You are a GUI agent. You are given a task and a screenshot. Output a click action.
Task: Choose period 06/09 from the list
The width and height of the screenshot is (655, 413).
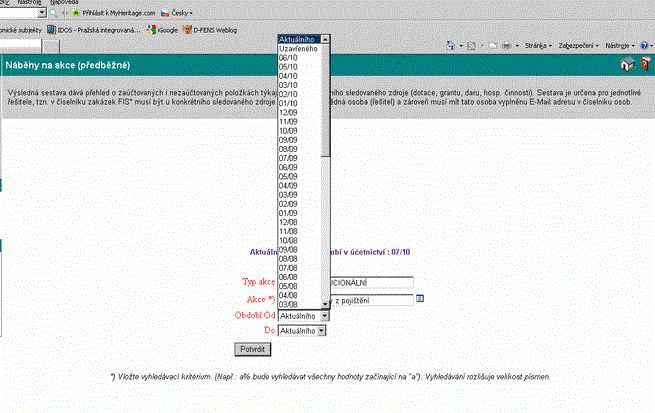300,167
